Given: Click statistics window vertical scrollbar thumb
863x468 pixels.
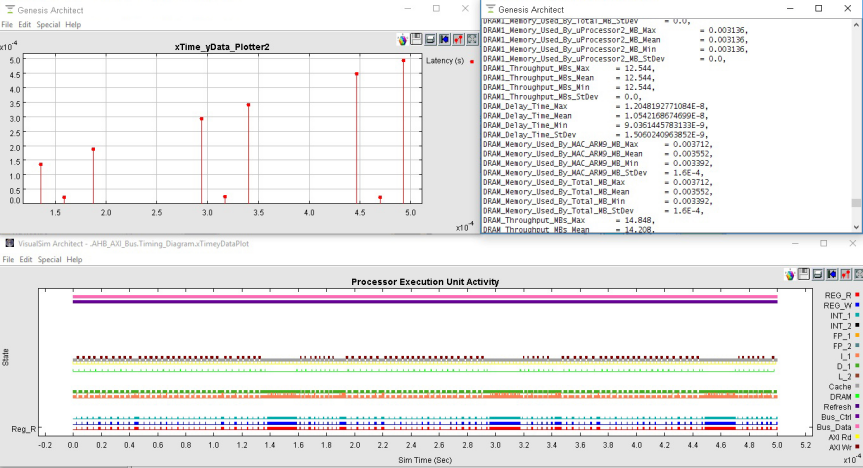Looking at the screenshot, I should [856, 203].
